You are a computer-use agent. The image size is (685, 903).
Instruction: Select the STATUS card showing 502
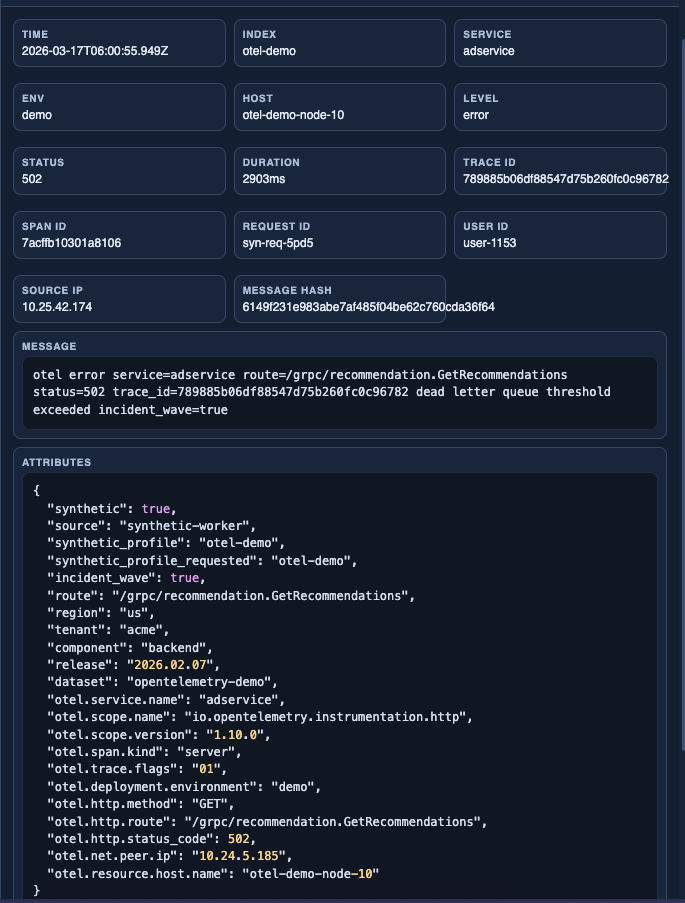(118, 171)
